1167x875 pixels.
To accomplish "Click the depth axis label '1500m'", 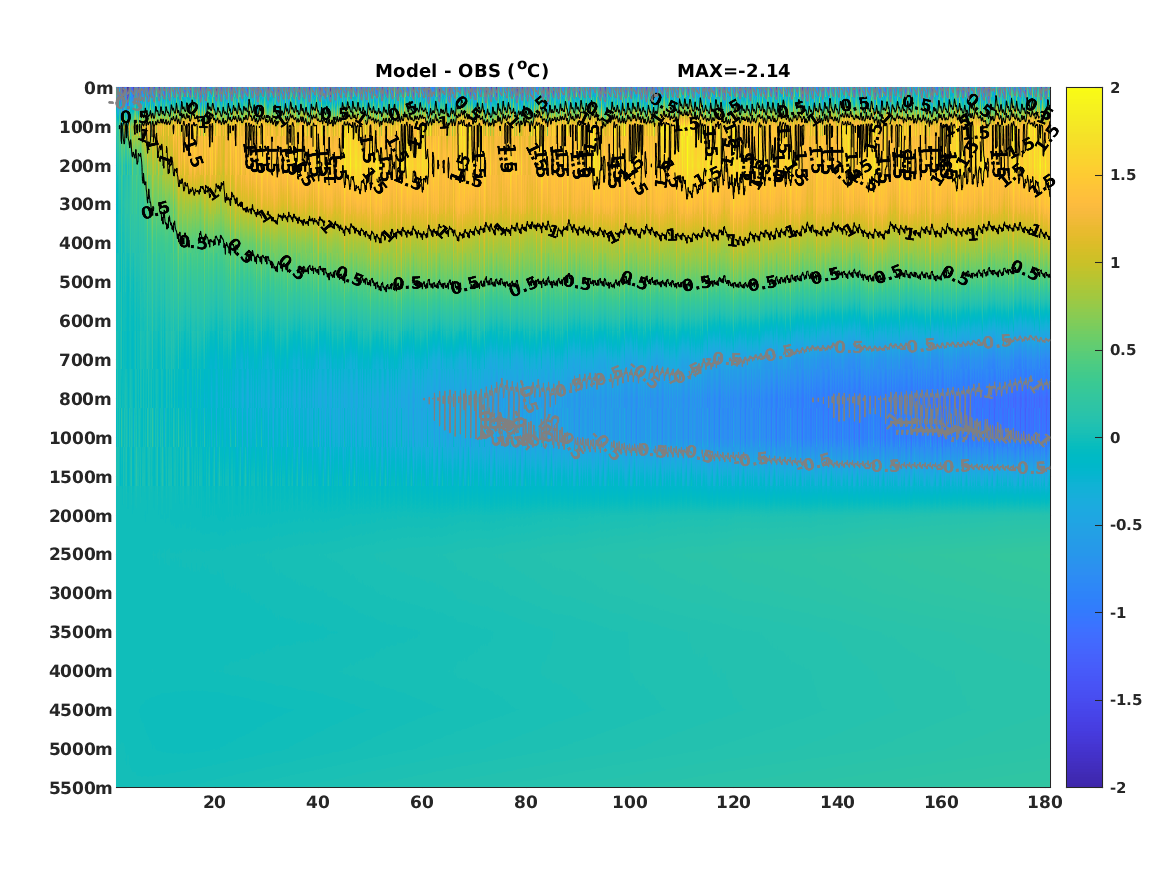I will tap(80, 477).
